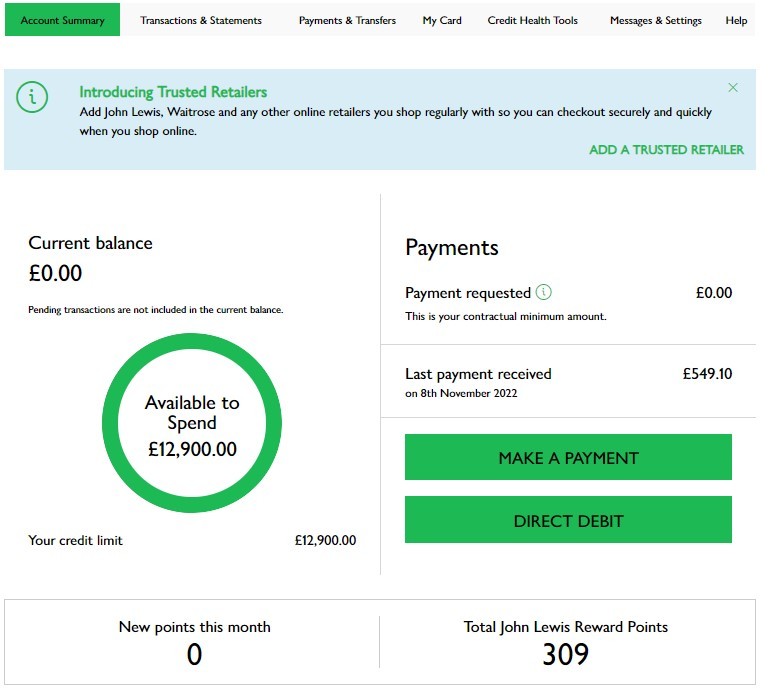
Task: Click info icon next to Payment requested
Action: click(x=544, y=292)
